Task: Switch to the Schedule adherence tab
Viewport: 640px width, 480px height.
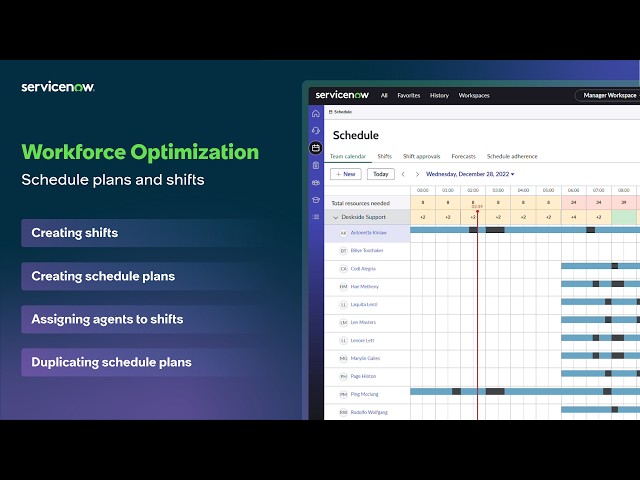Action: 512,156
